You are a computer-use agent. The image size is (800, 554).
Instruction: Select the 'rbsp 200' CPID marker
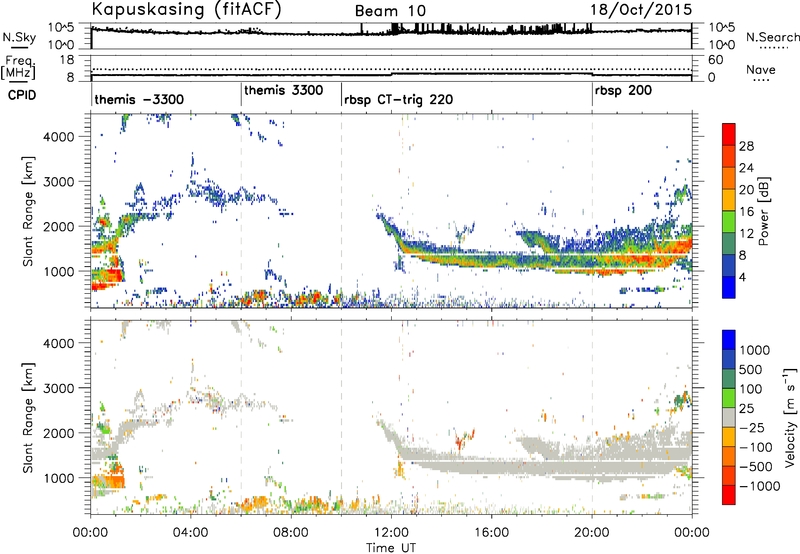[623, 91]
